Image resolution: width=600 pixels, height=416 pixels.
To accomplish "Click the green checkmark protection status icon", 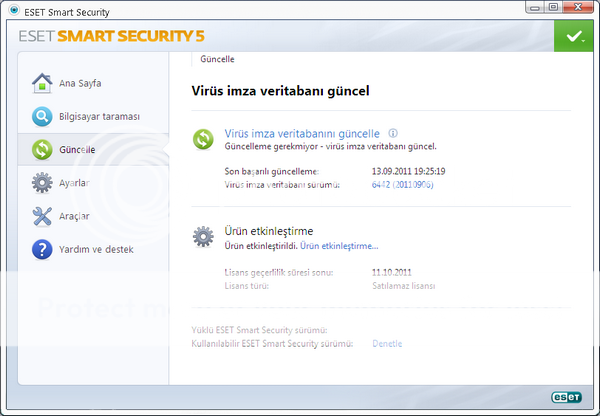I will point(574,36).
